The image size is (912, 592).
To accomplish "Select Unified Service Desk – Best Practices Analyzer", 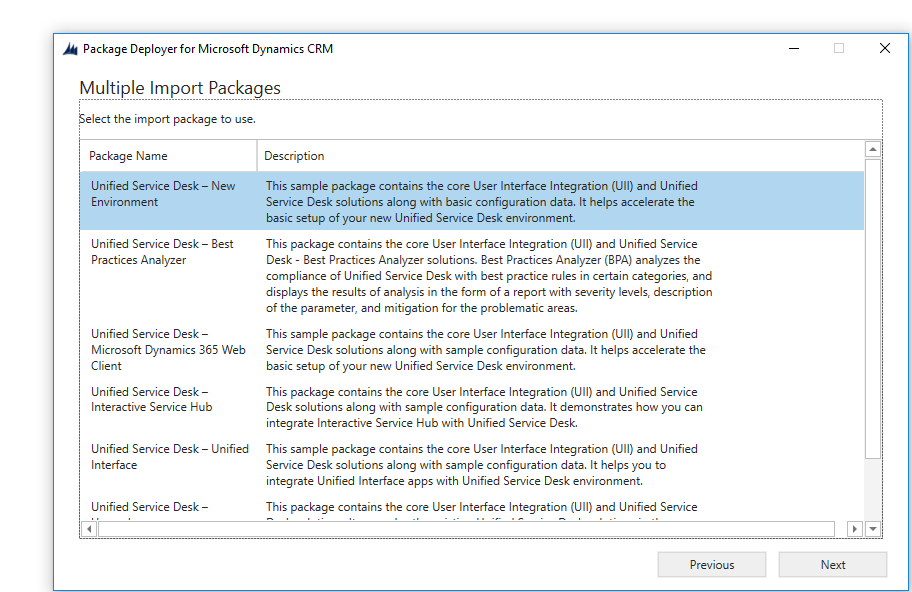I will pyautogui.click(x=472, y=276).
